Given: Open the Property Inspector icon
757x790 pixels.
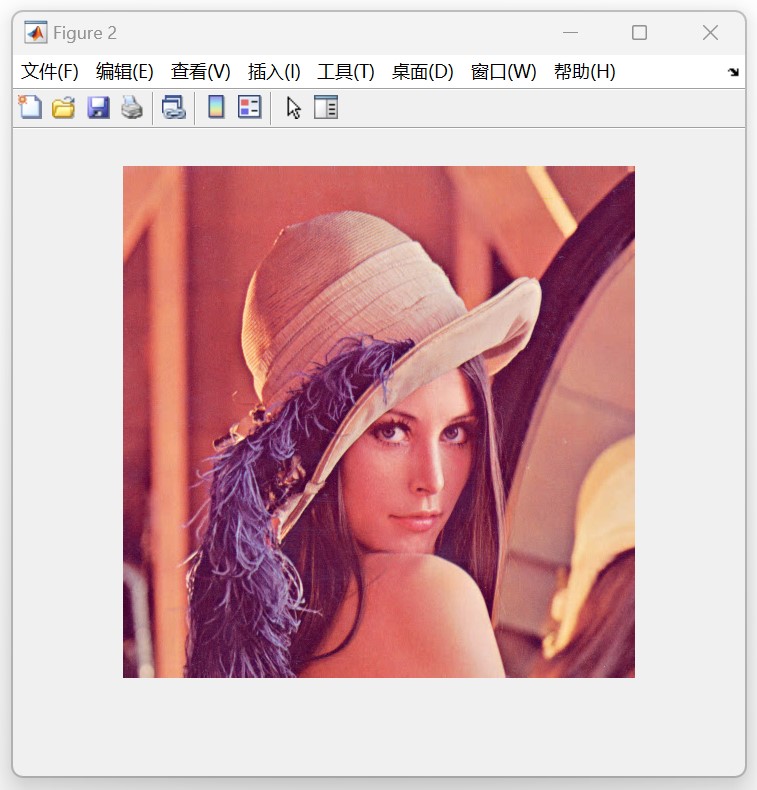Looking at the screenshot, I should coord(326,107).
